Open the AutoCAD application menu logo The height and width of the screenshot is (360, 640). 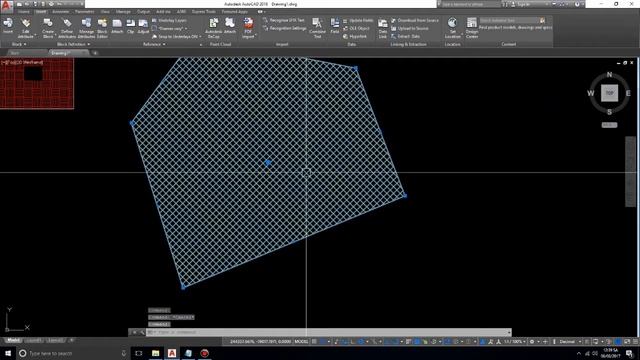6,5
